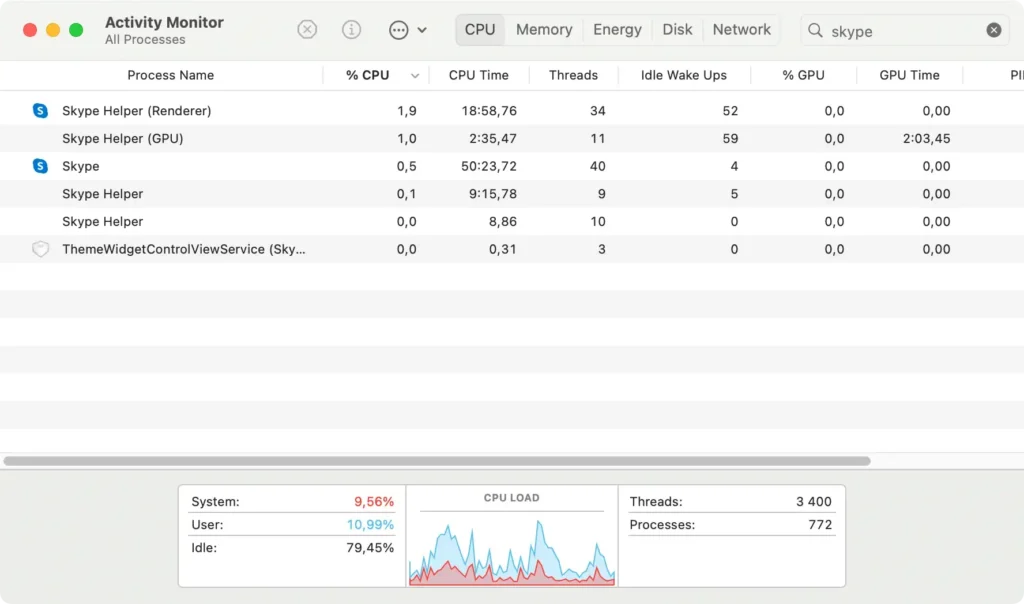
Task: Click in the skype search field
Action: [900, 31]
